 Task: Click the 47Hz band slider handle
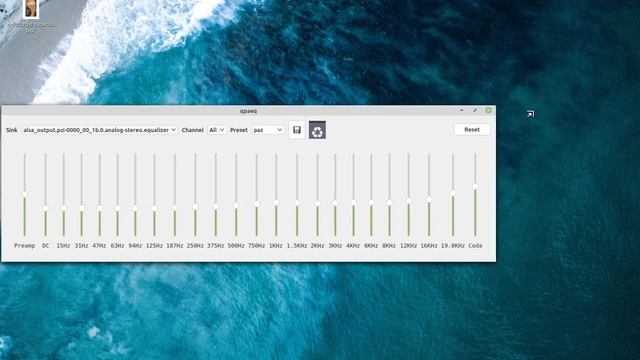[x=100, y=209]
